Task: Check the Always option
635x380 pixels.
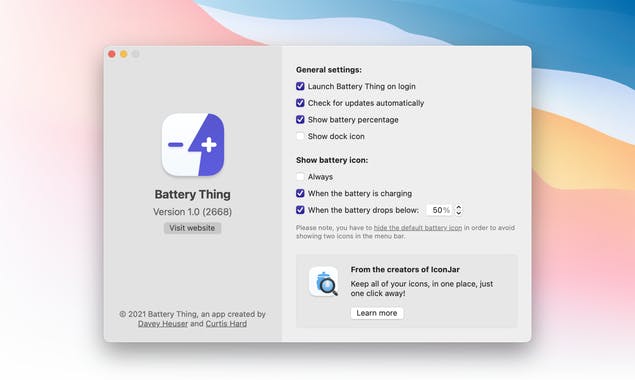Action: (300, 177)
